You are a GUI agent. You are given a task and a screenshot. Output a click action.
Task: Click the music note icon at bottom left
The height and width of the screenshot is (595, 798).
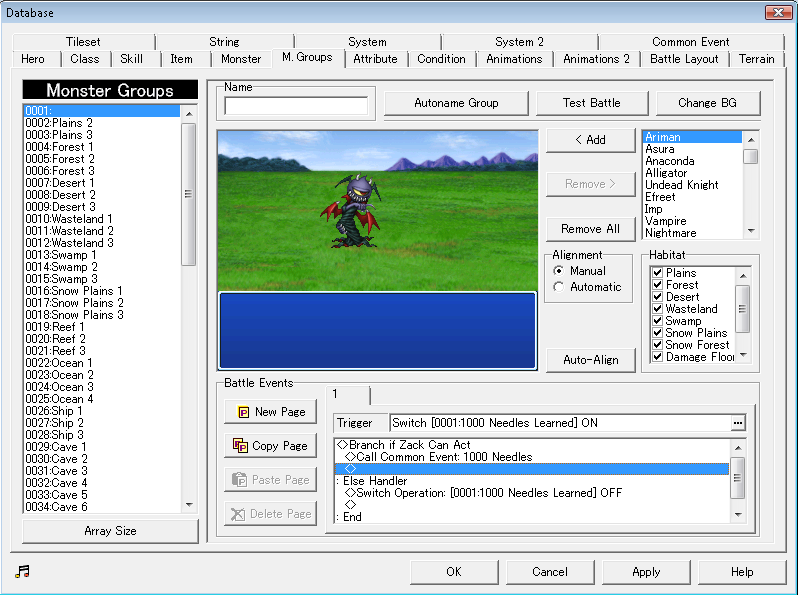[23, 571]
